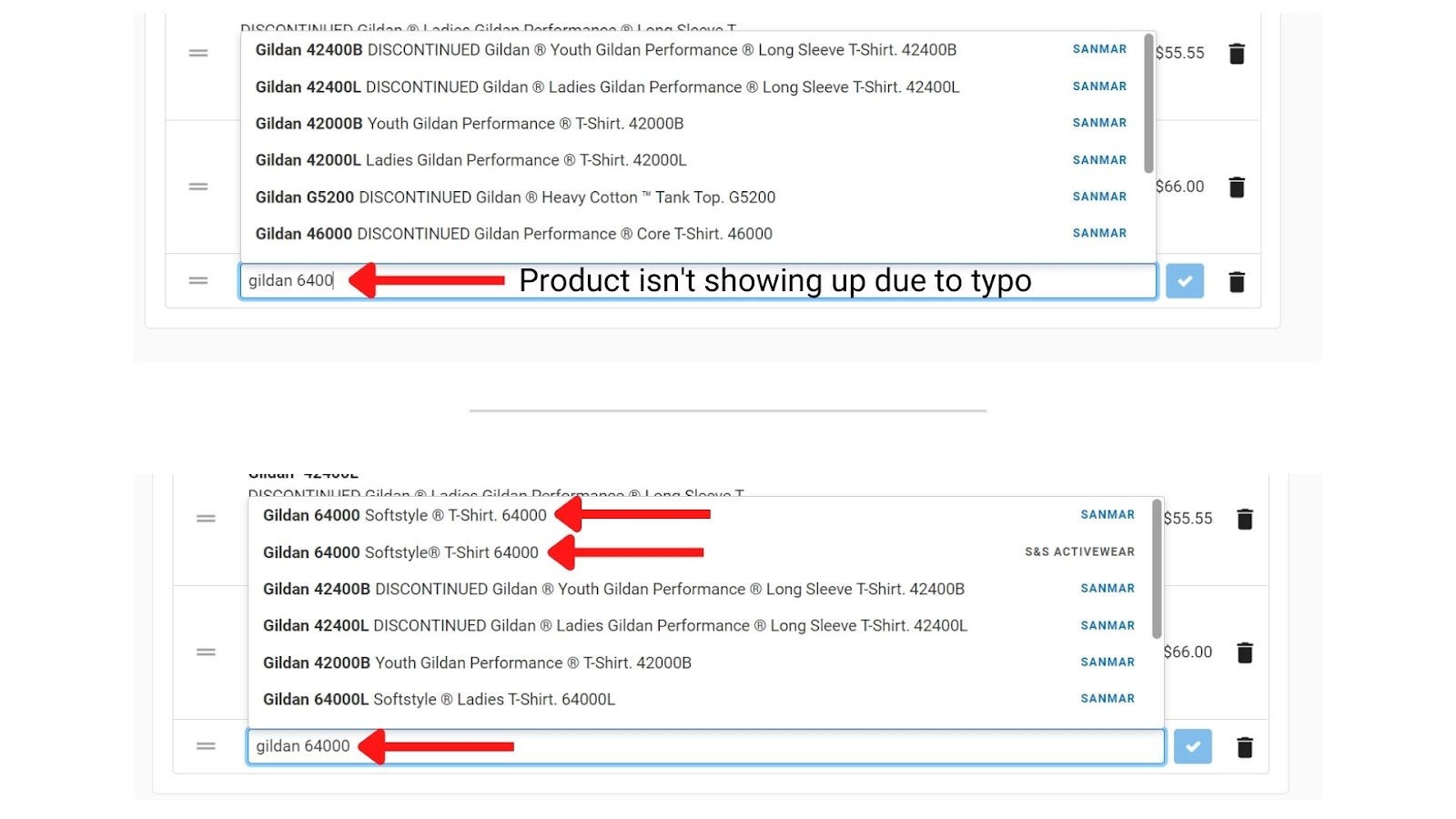Choose Gildan 42000B Youth T-Shirt in top list
The height and width of the screenshot is (819, 1456).
click(x=698, y=124)
